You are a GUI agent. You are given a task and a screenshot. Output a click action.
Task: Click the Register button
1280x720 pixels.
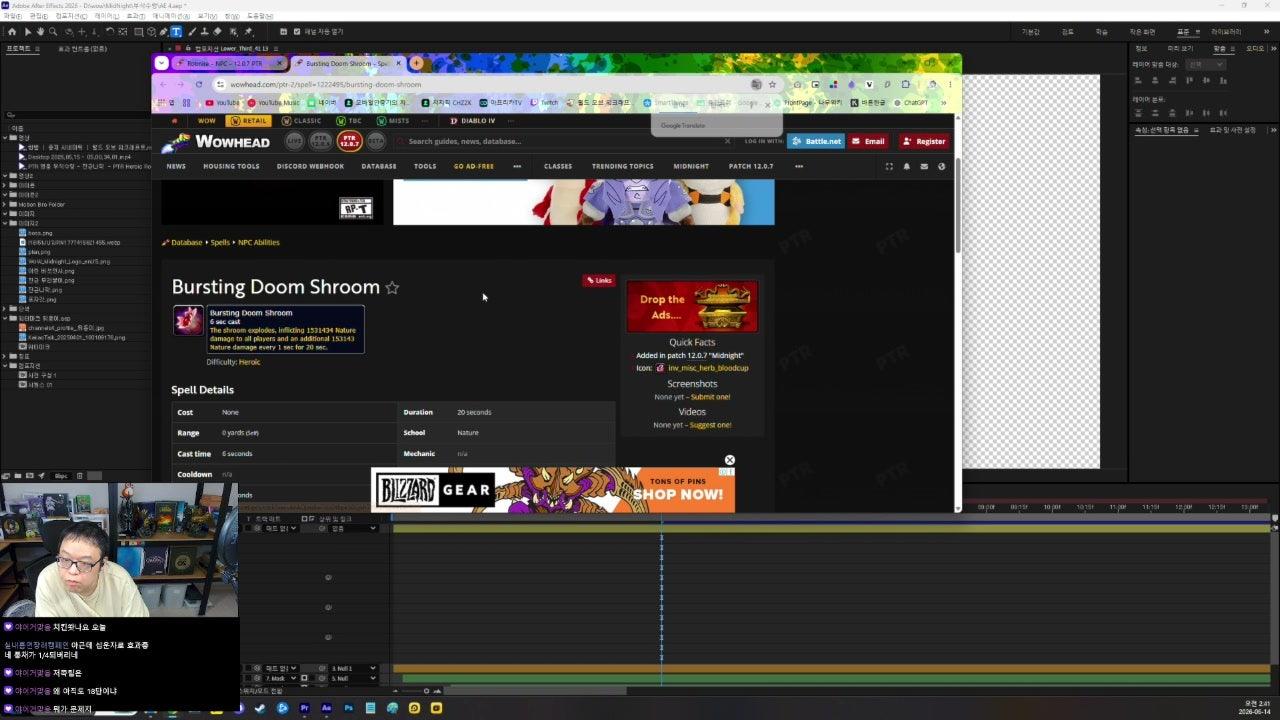924,141
